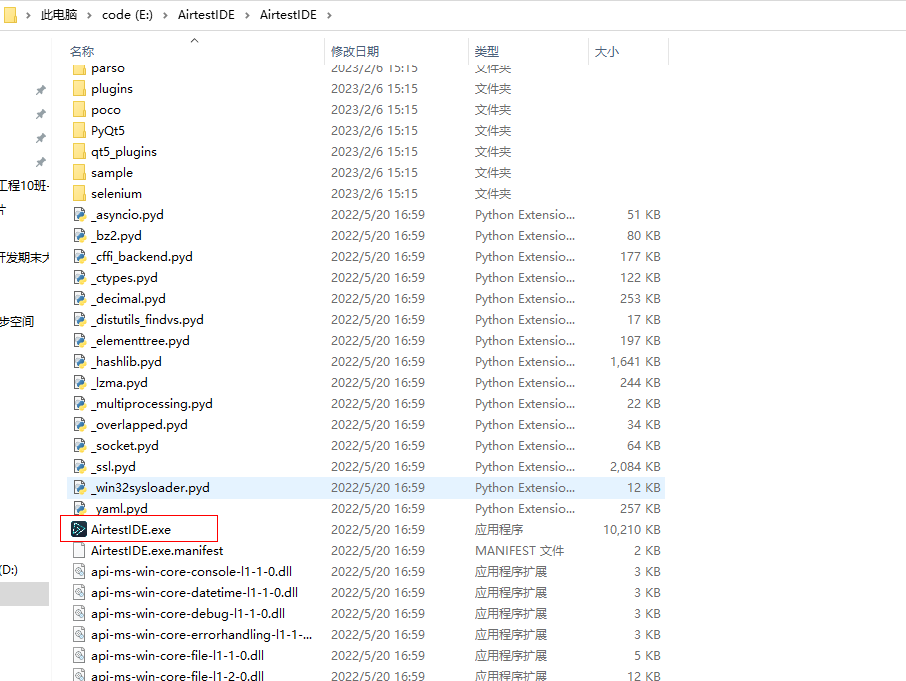Expand the chevron after code (E:) breadcrumb
Screen dimensions: 906x681
pos(165,16)
